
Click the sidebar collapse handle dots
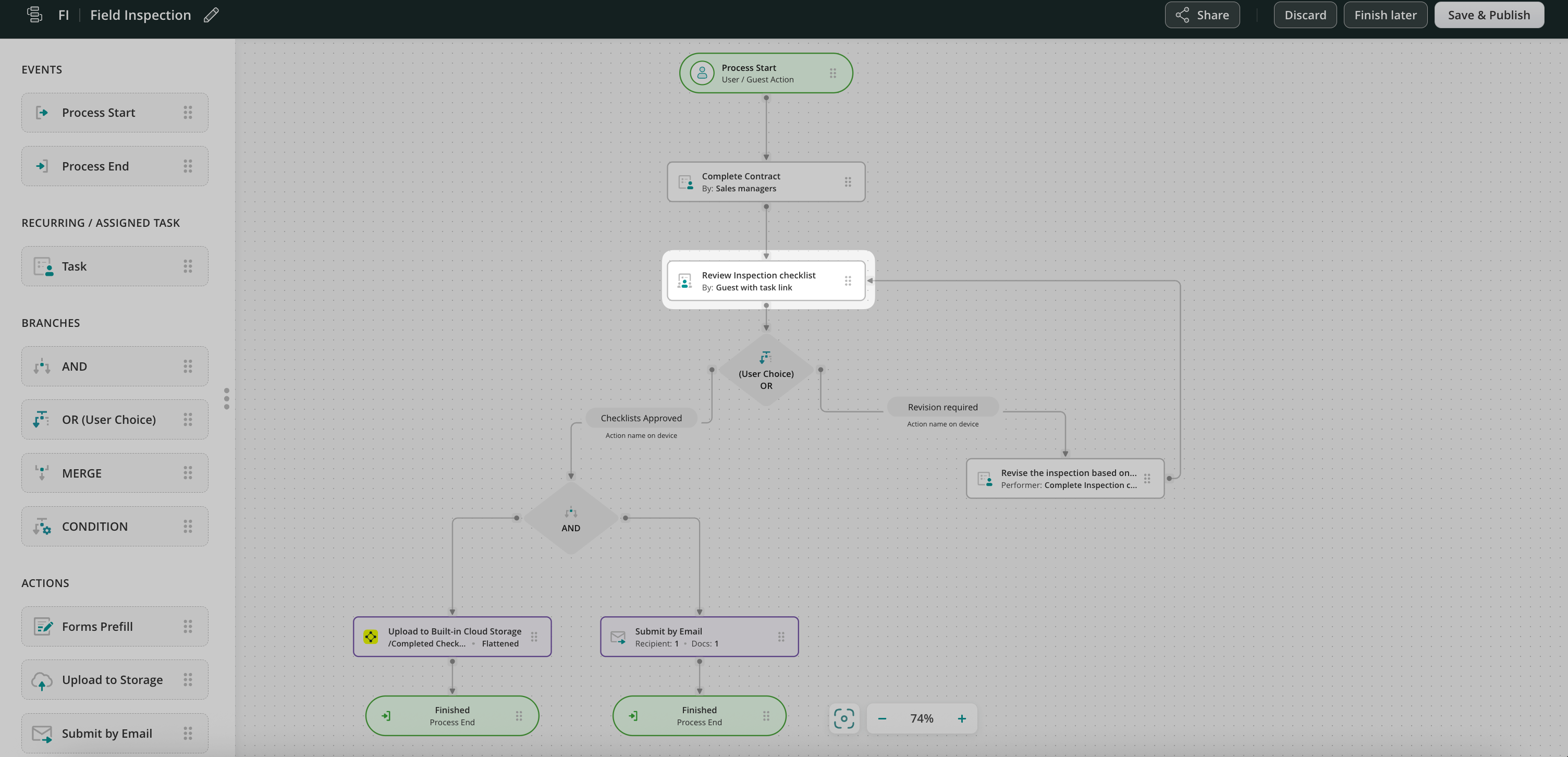(x=226, y=399)
